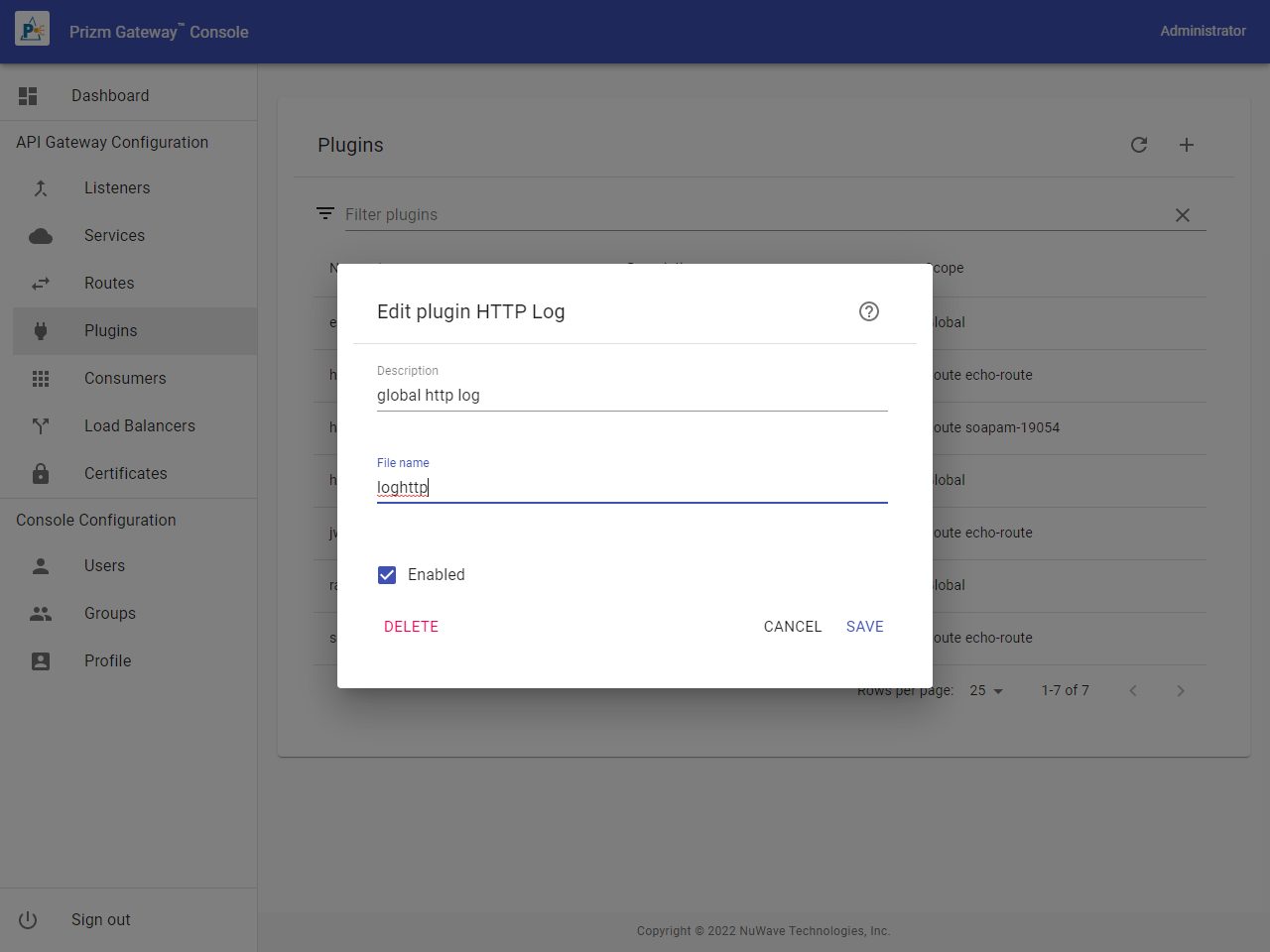The height and width of the screenshot is (952, 1270).
Task: Go to next page chevron
Action: tap(1180, 690)
